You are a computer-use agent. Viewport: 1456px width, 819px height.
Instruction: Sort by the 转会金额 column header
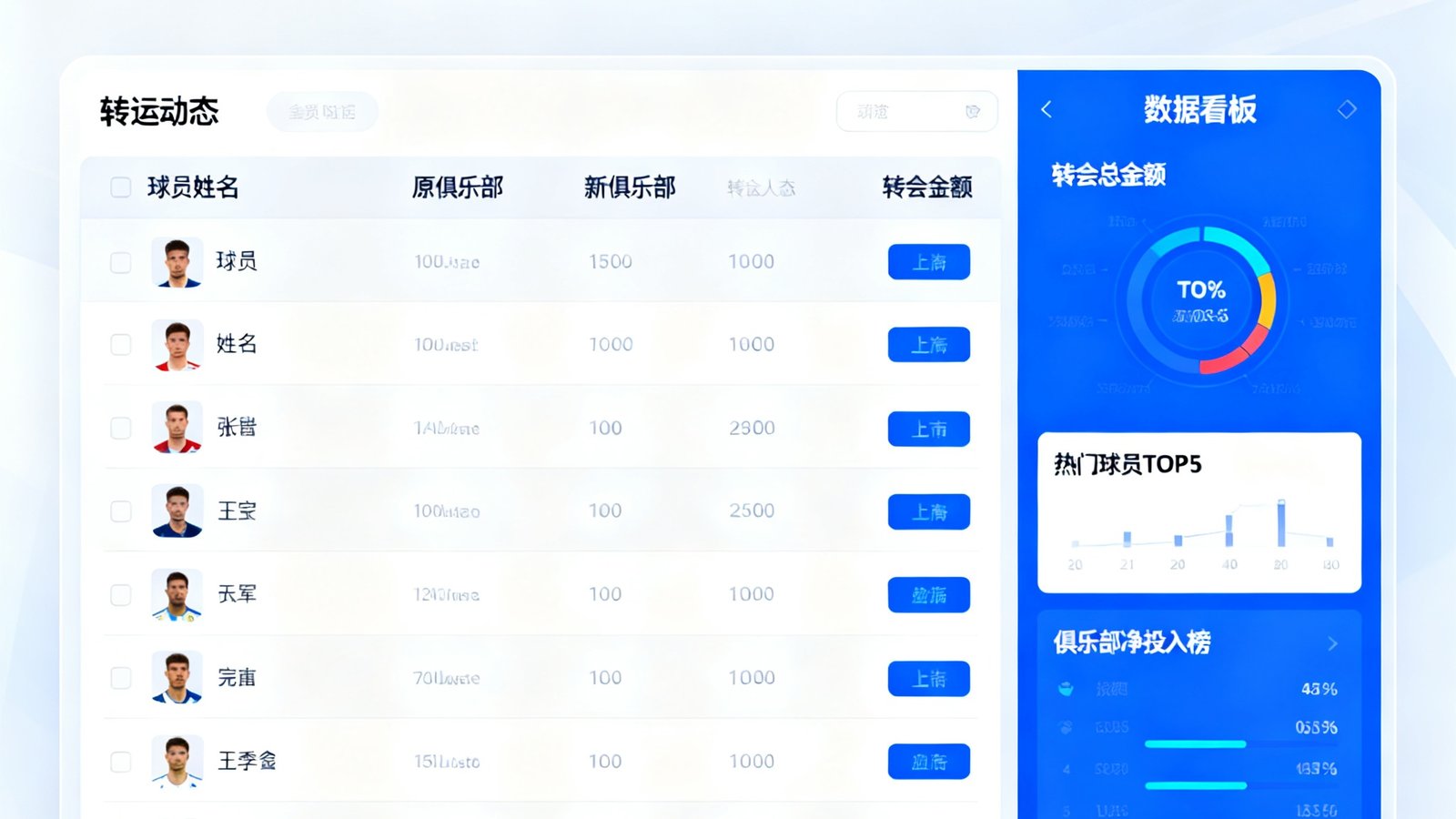click(927, 187)
